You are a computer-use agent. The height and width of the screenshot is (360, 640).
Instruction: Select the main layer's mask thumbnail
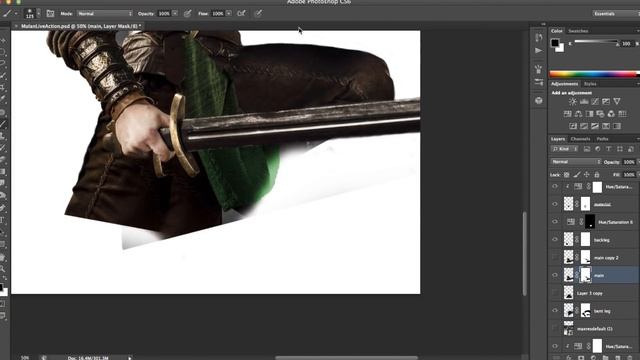click(x=585, y=275)
